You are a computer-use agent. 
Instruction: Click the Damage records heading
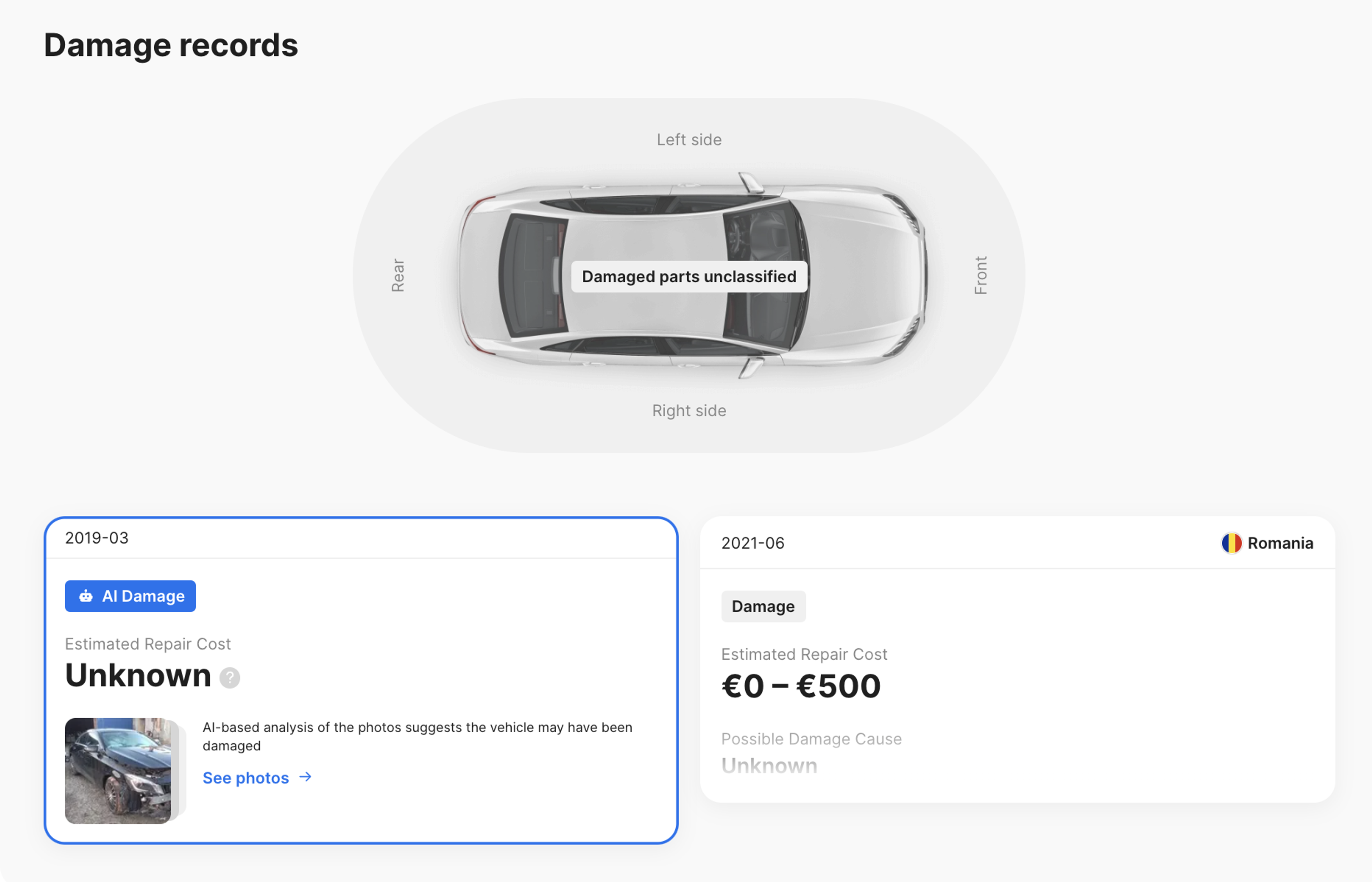point(171,45)
